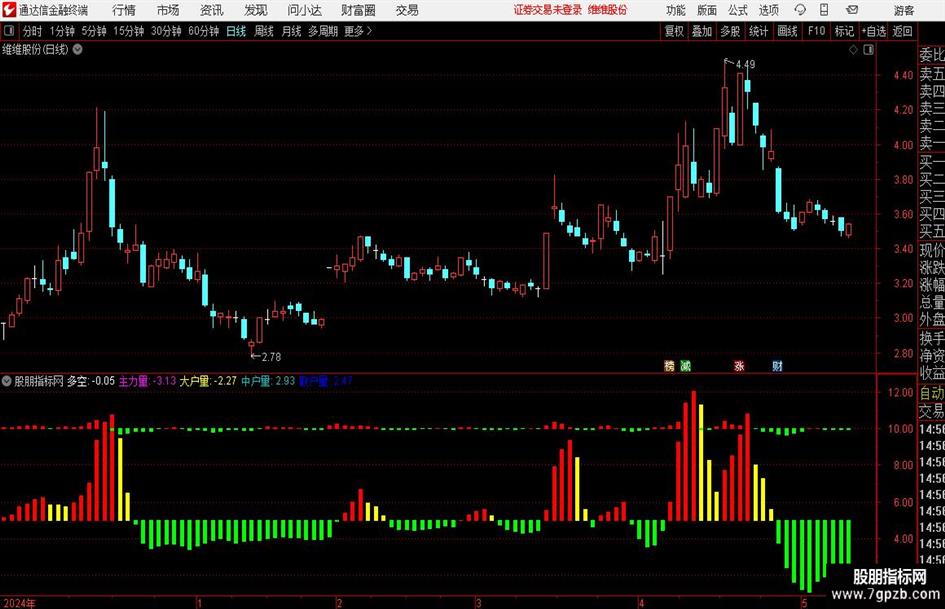Switch to 周线 weekly period tab
Viewport: 945px width, 609px height.
(264, 31)
